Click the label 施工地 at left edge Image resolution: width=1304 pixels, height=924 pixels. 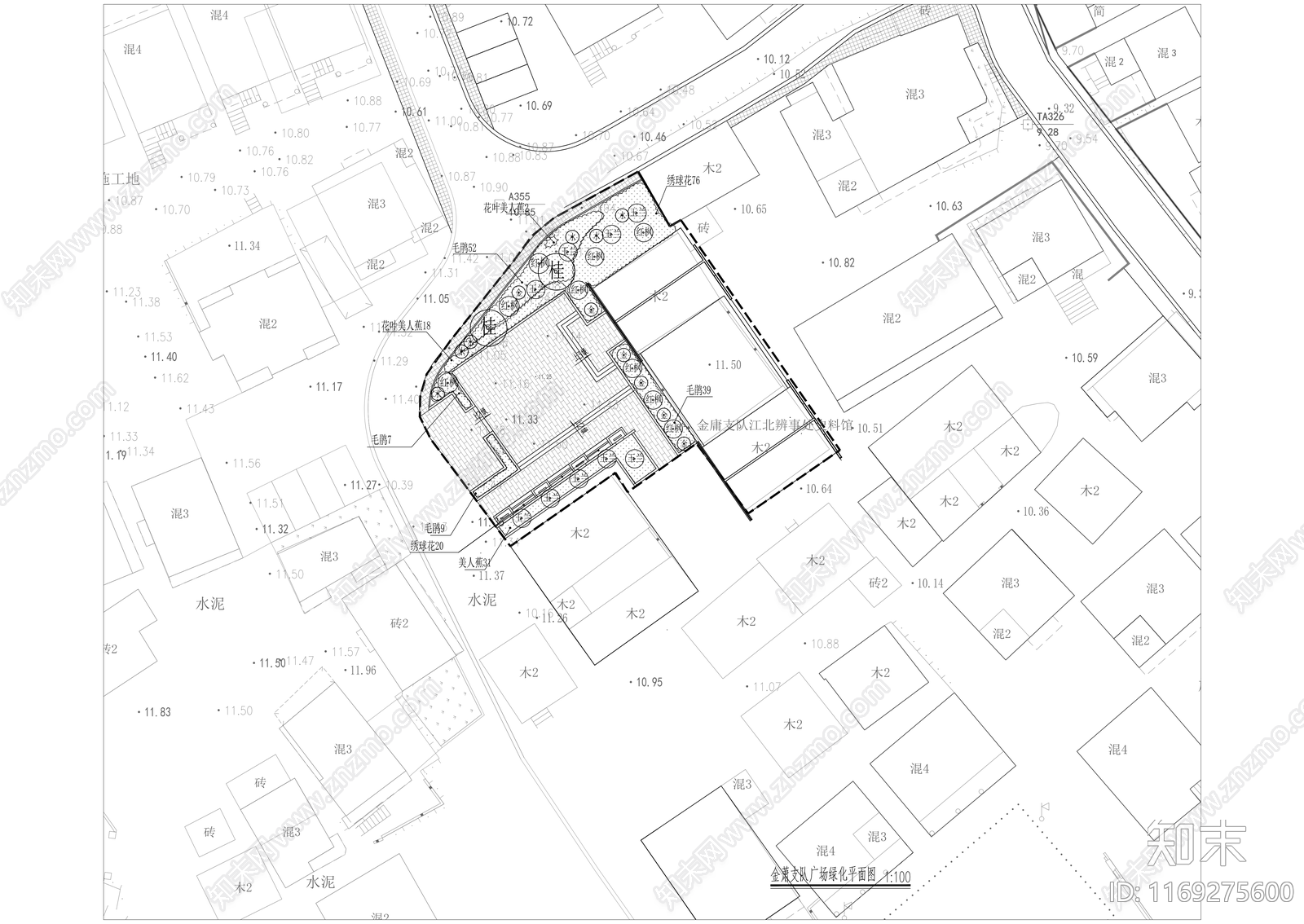[x=121, y=179]
